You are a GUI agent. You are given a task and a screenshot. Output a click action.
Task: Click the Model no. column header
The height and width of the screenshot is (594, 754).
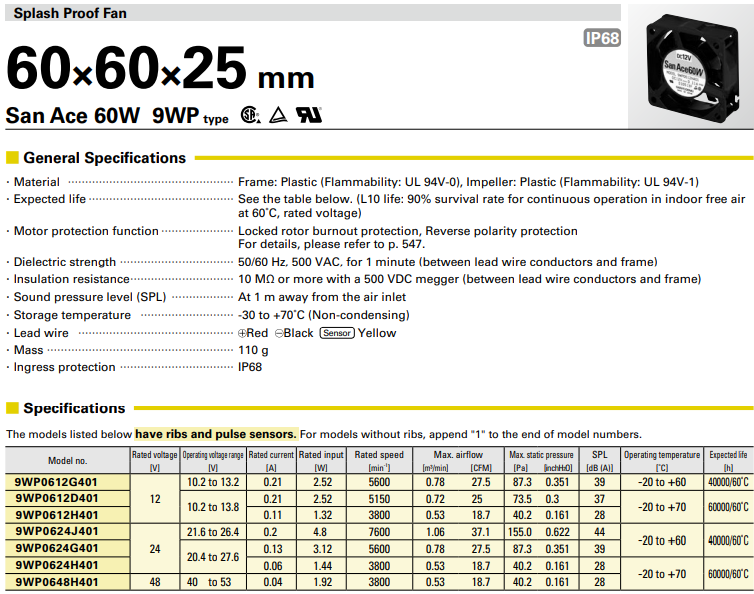point(68,460)
